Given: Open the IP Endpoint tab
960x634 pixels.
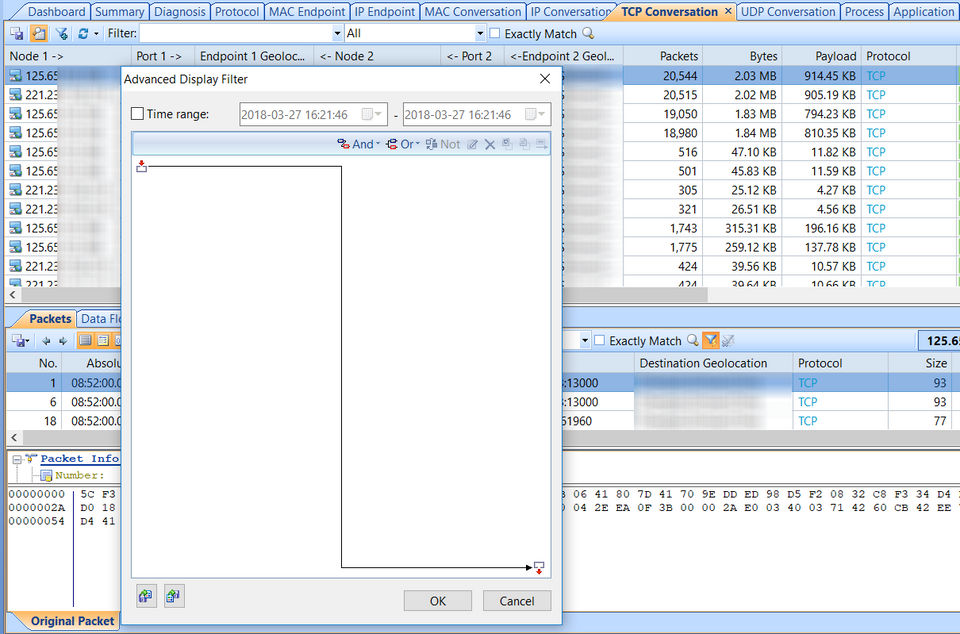Looking at the screenshot, I should [x=385, y=12].
